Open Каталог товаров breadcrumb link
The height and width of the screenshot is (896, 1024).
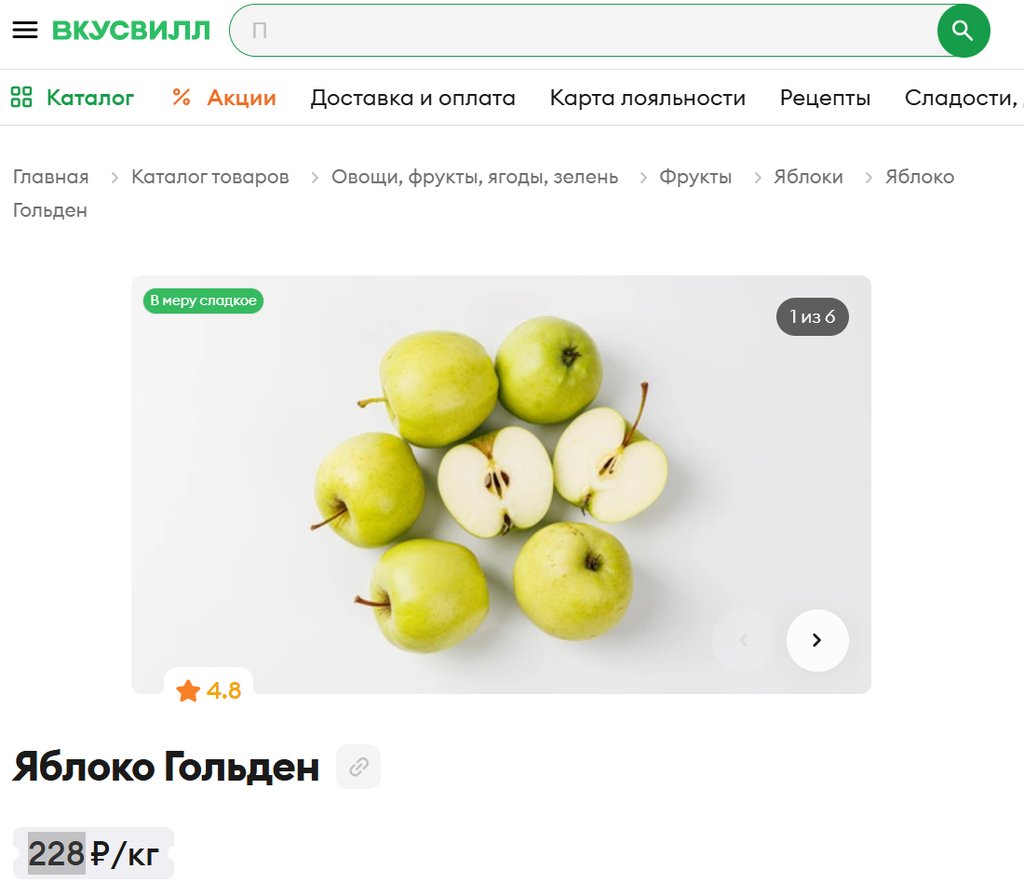coord(210,176)
